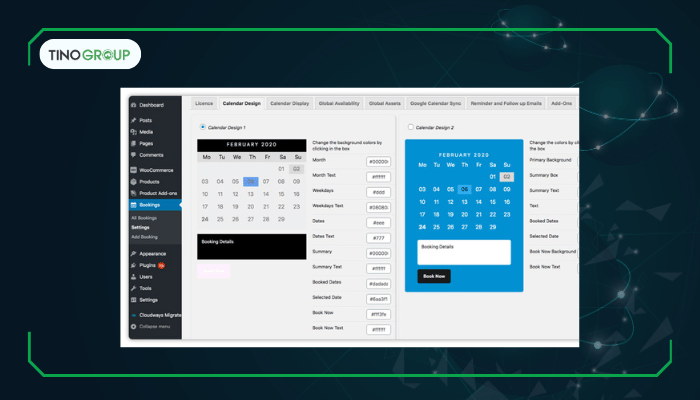This screenshot has width=700, height=400.
Task: Click the Collapse menu icon
Action: click(133, 327)
